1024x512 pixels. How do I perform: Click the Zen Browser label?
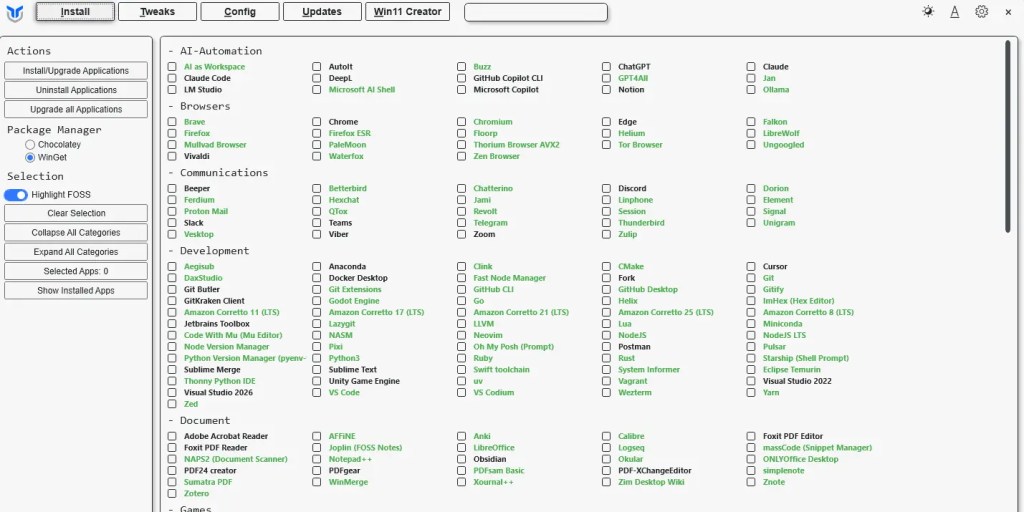pos(496,156)
